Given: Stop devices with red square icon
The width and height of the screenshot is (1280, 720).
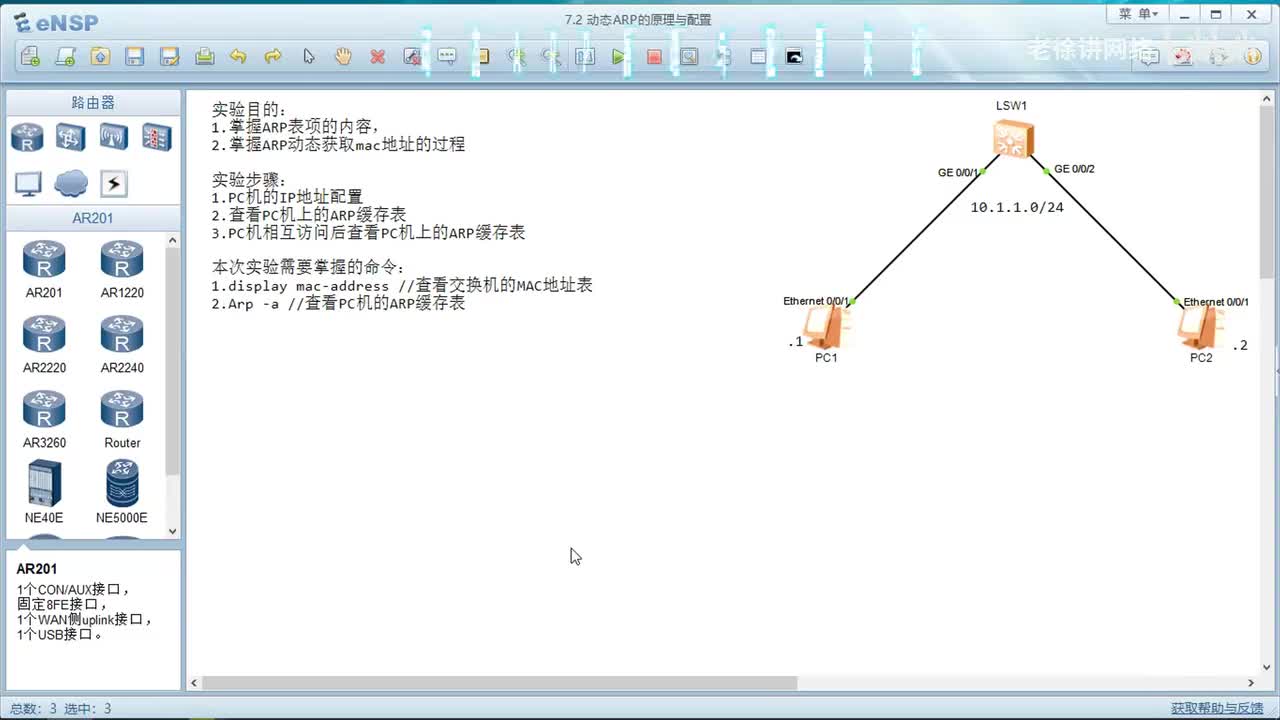Looking at the screenshot, I should (x=654, y=57).
